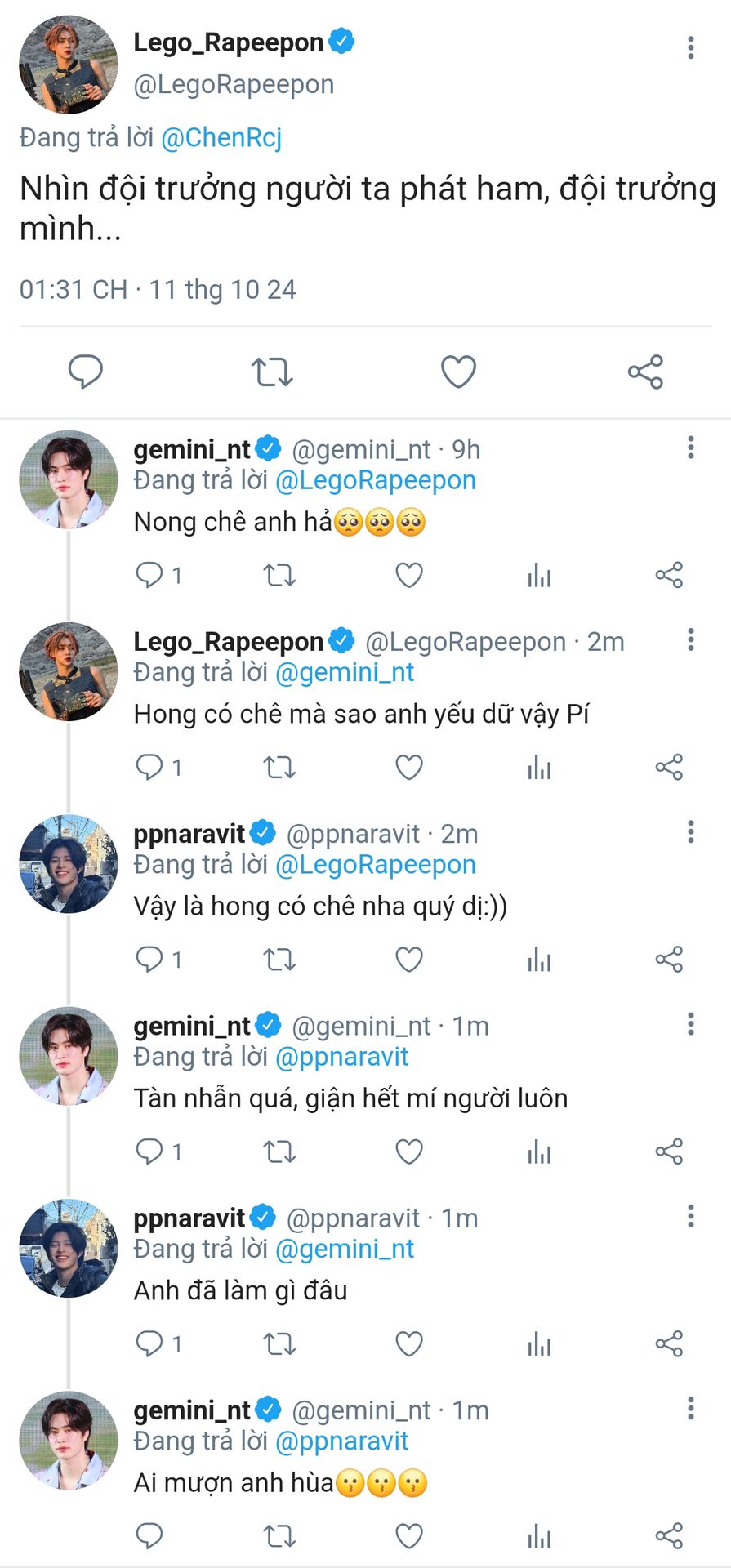731x1568 pixels.
Task: View analytics for "Anh đã làm gì đâu"
Action: 539,1343
